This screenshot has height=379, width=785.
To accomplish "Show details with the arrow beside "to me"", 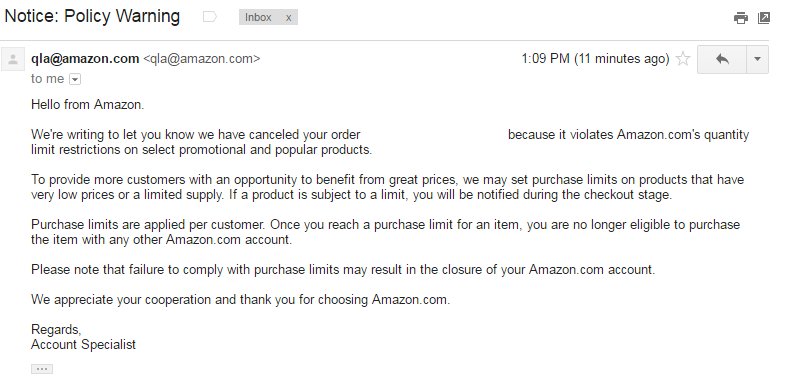I will click(x=75, y=80).
